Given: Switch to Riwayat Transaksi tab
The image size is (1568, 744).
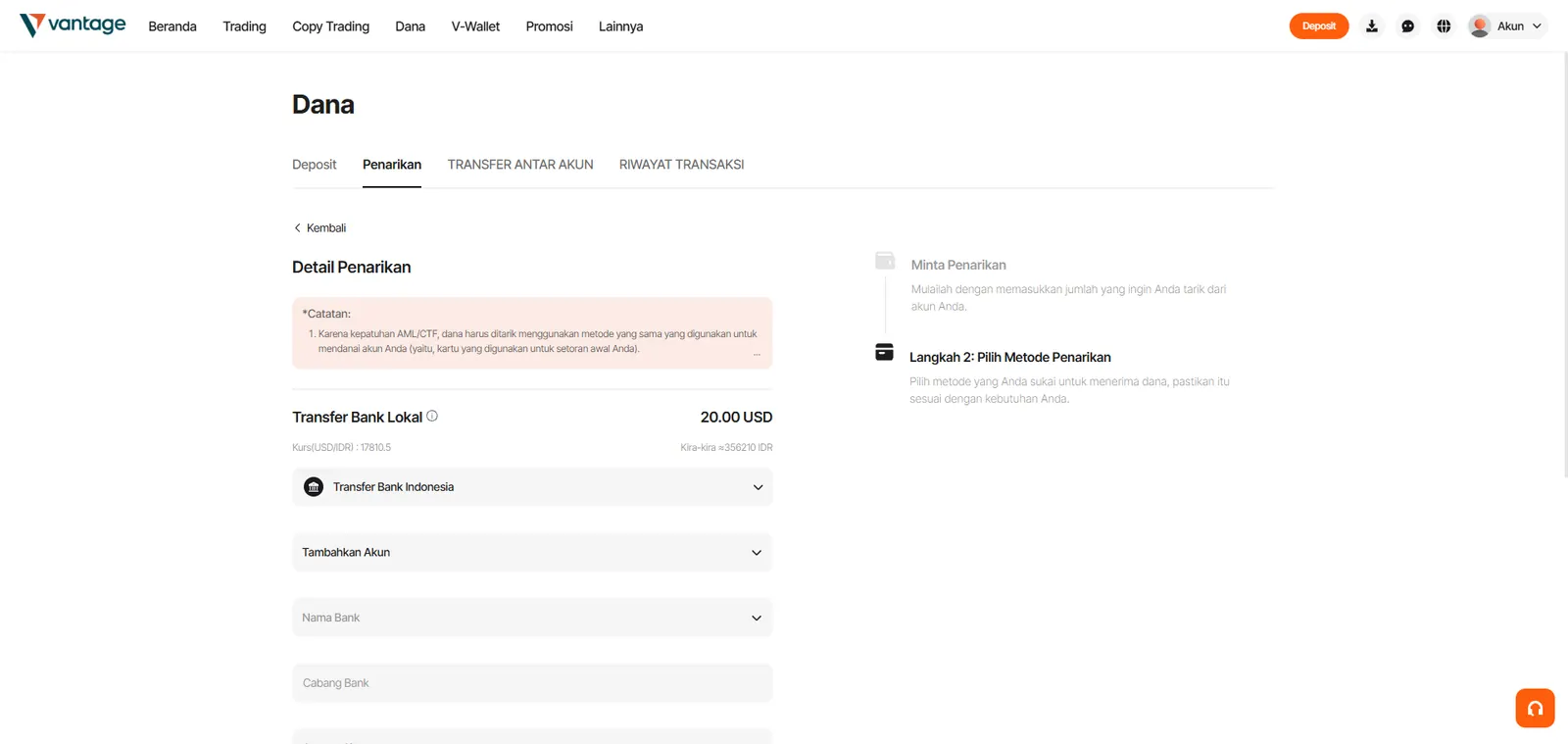Looking at the screenshot, I should point(682,165).
